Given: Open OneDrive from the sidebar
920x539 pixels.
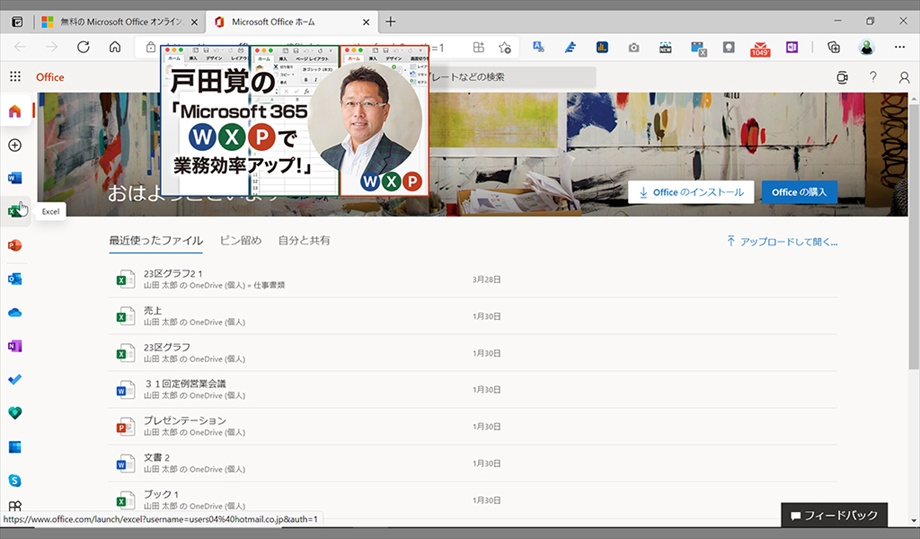Looking at the screenshot, I should coord(15,313).
